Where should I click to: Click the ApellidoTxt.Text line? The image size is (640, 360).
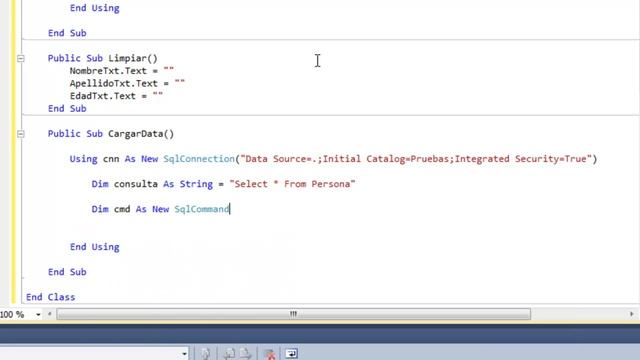pyautogui.click(x=127, y=83)
